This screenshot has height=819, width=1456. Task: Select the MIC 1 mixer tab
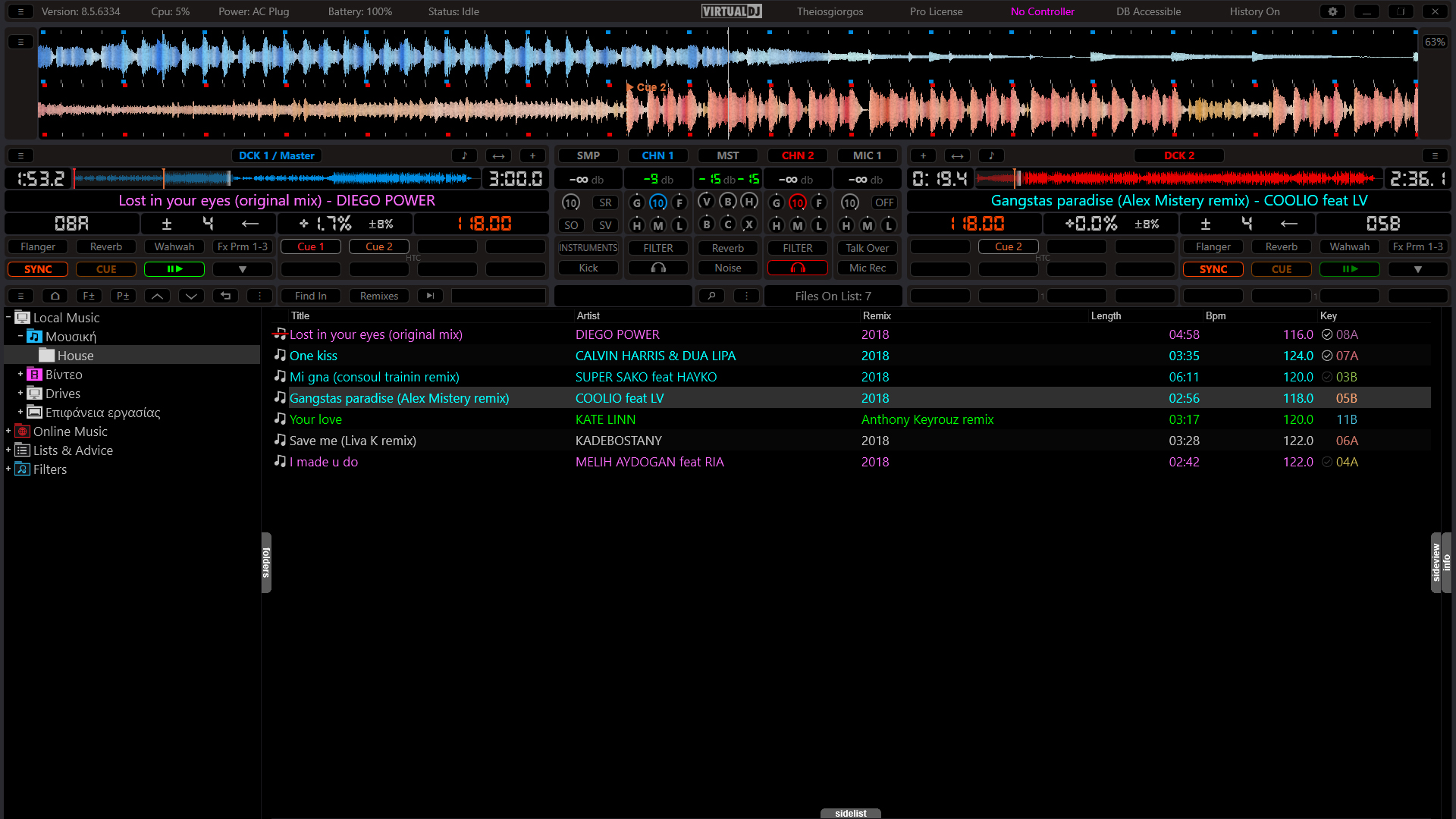coord(868,155)
